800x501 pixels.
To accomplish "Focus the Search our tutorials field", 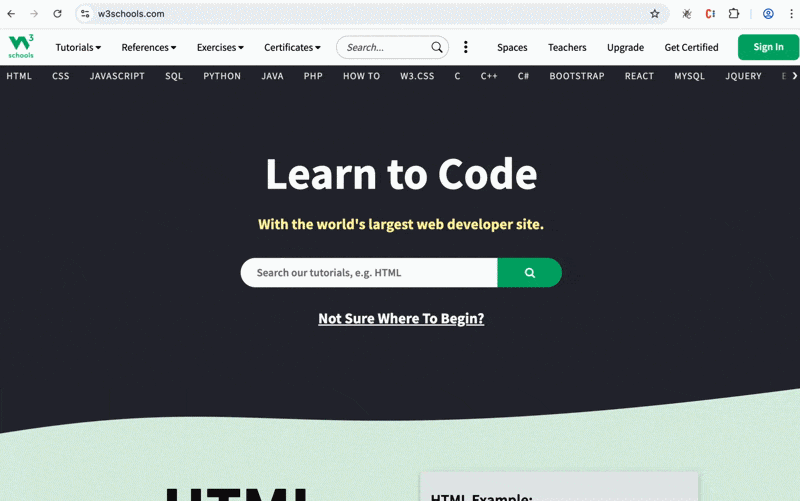I will click(369, 272).
